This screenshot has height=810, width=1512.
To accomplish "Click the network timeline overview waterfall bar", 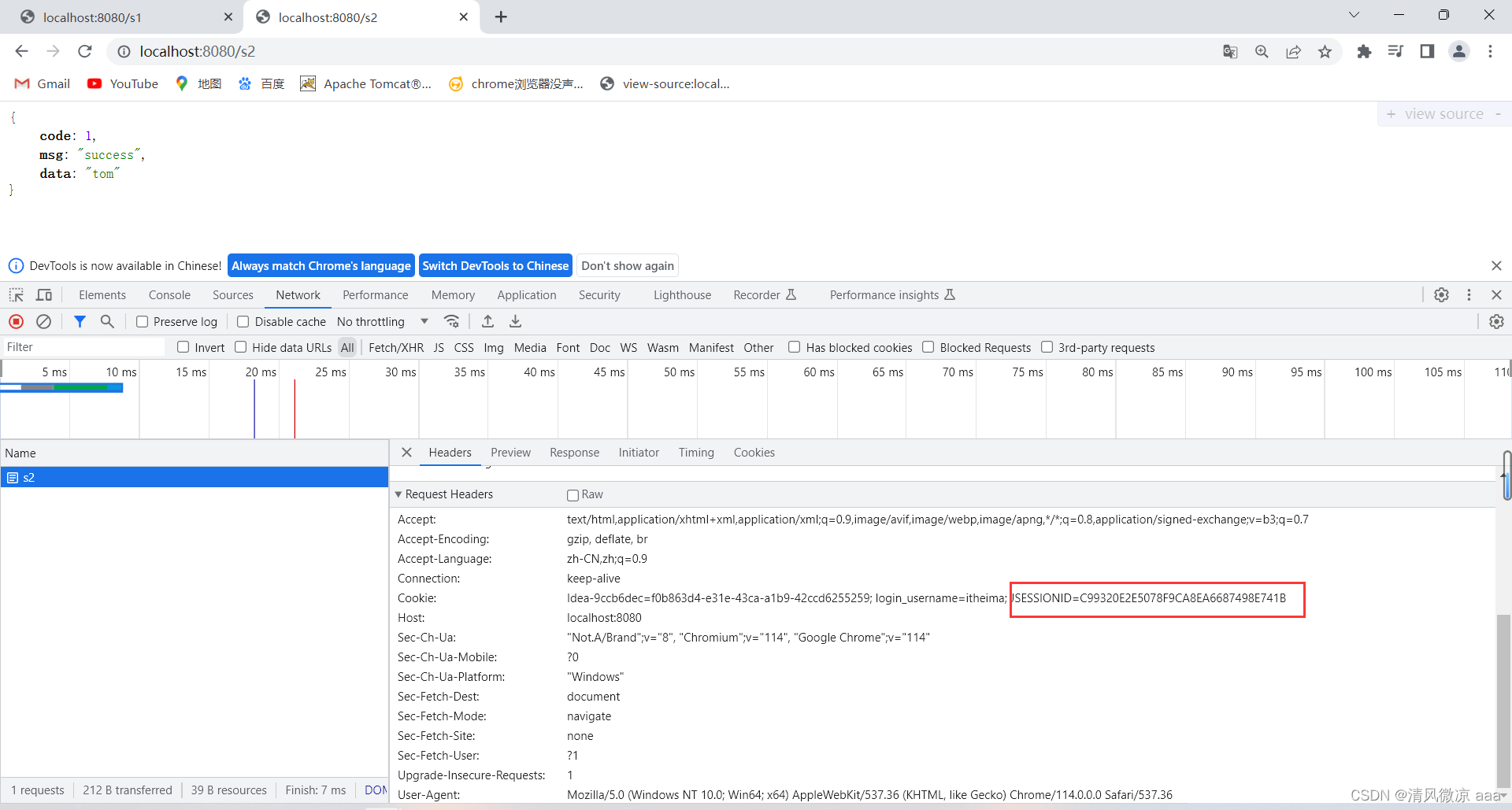I will [x=61, y=387].
